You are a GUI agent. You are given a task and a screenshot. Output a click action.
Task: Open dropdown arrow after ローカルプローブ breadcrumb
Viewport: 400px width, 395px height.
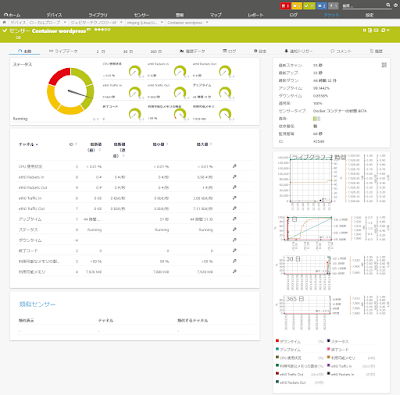(65, 22)
